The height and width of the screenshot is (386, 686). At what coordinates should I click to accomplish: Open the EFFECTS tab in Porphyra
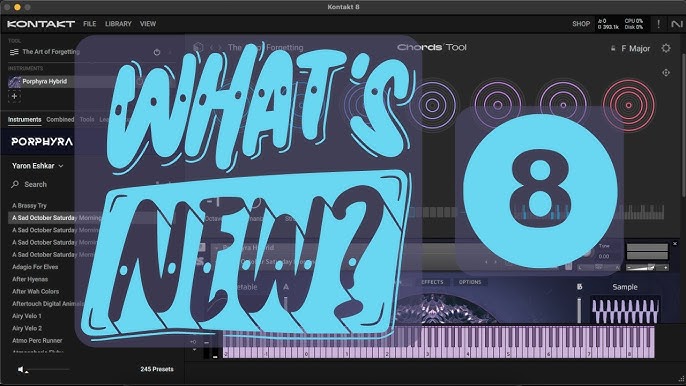pos(432,282)
